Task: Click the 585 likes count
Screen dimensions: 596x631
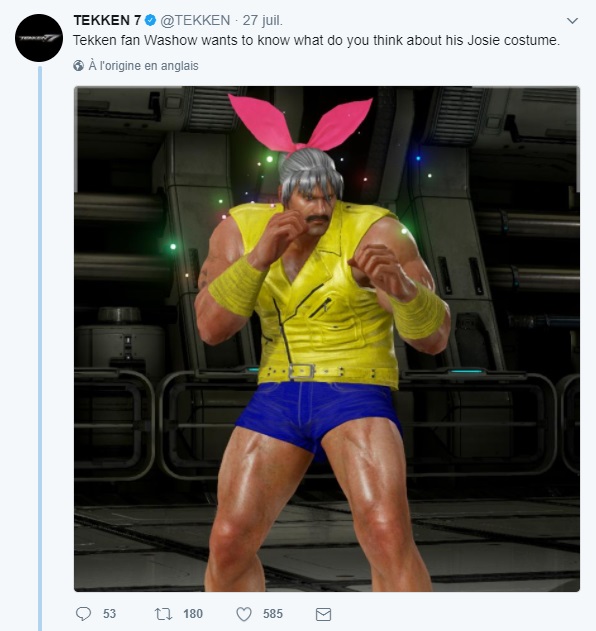Action: click(x=273, y=614)
